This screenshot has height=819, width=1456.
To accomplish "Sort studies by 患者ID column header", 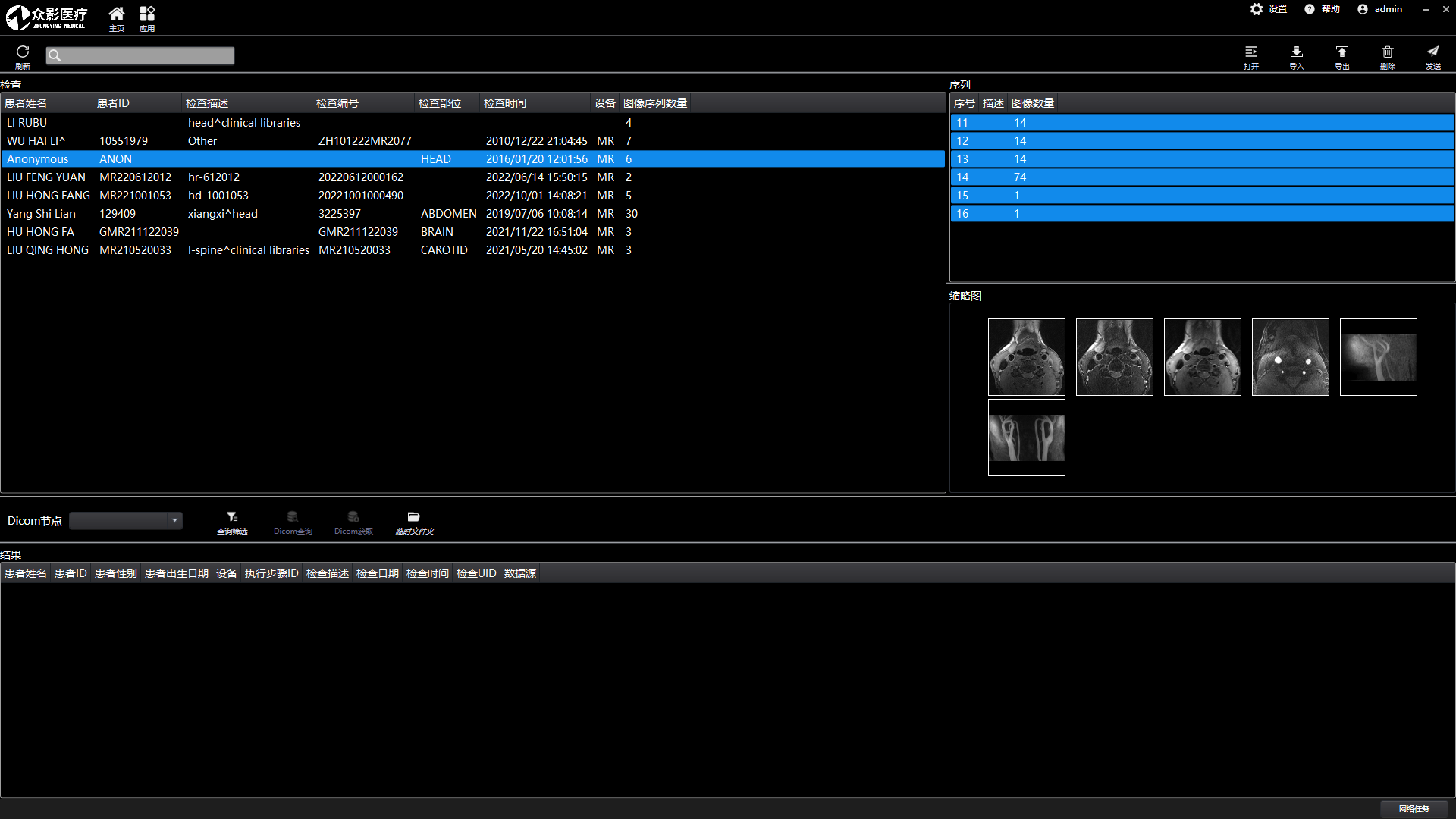I will pyautogui.click(x=137, y=103).
